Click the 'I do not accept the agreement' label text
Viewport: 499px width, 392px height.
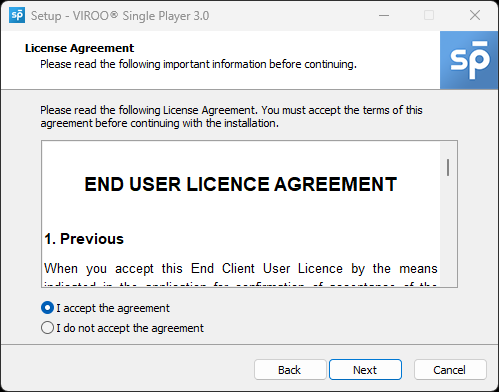[x=130, y=328]
